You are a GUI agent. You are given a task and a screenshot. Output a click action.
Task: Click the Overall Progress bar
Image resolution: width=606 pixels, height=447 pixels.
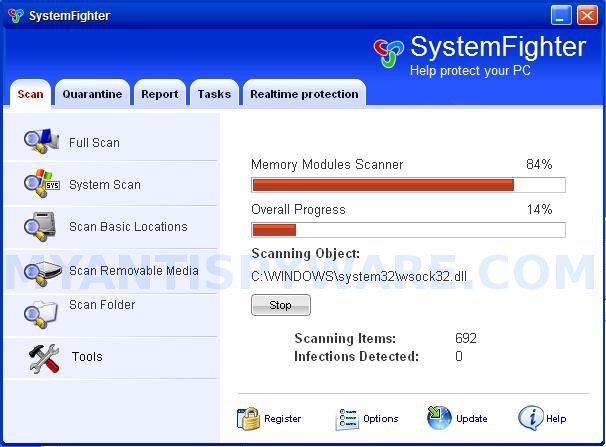tap(409, 230)
